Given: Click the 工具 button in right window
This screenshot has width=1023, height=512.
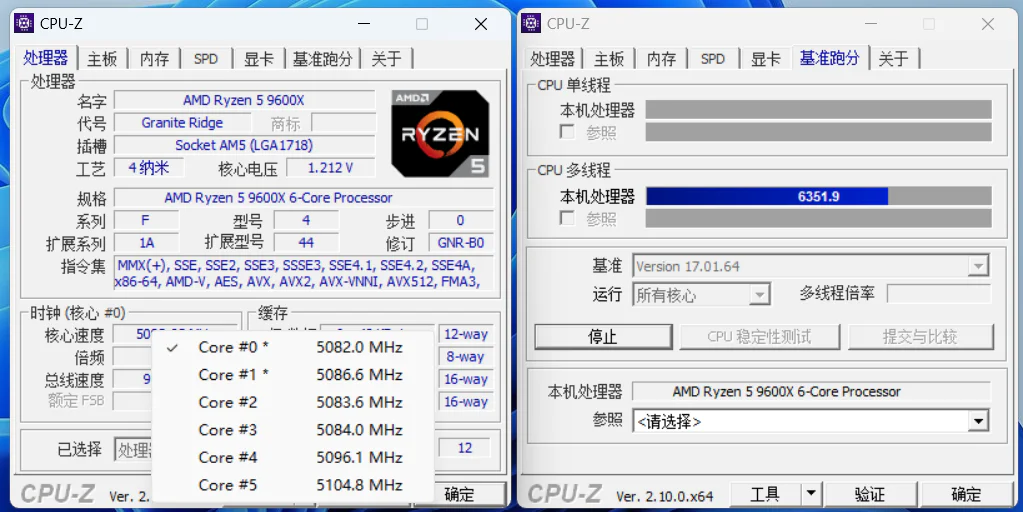Looking at the screenshot, I should click(x=765, y=494).
